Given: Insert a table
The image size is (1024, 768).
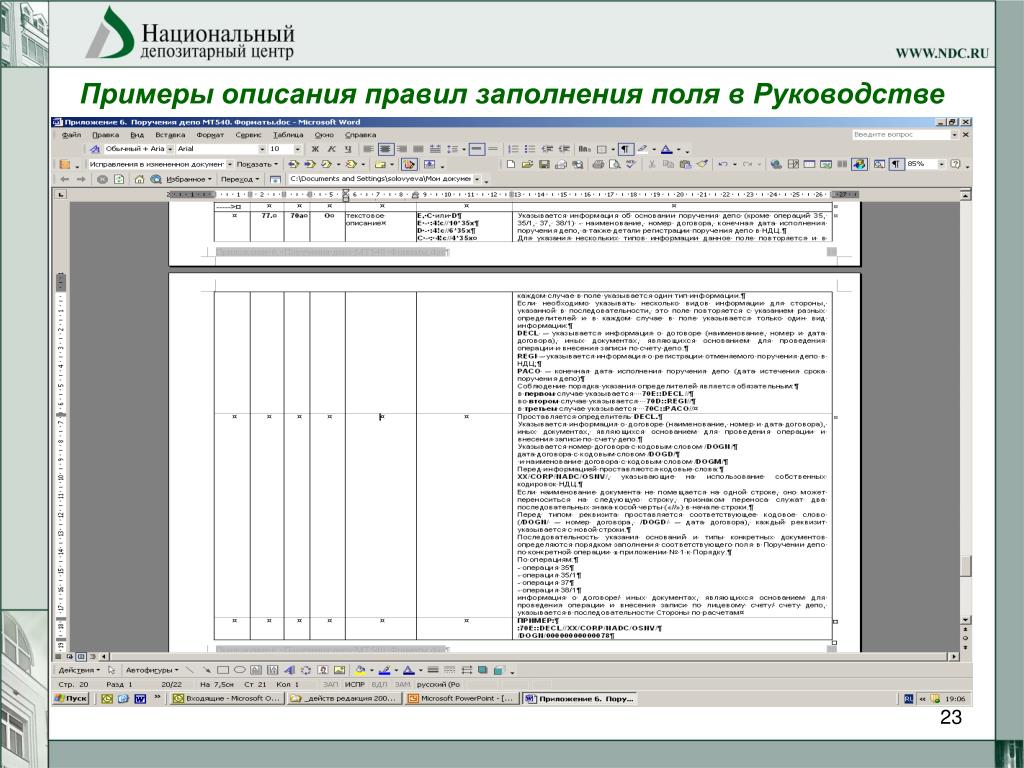Looking at the screenshot, I should tap(809, 164).
